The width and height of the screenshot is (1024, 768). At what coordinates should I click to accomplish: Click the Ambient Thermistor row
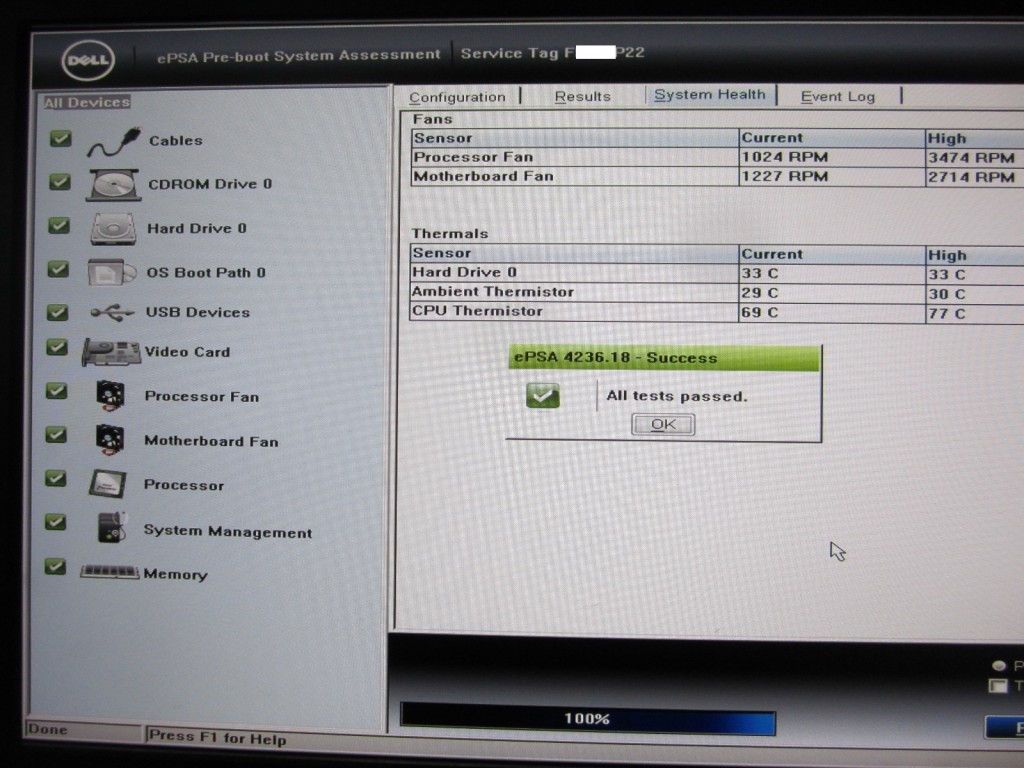click(x=717, y=293)
